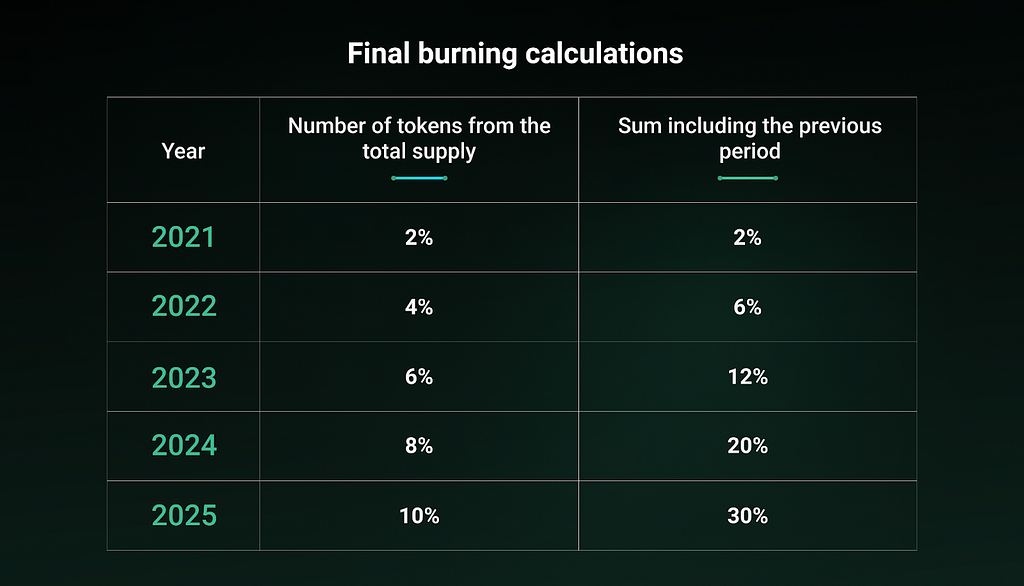Click the 30% sum value for 2025
The image size is (1024, 586).
pyautogui.click(x=748, y=516)
